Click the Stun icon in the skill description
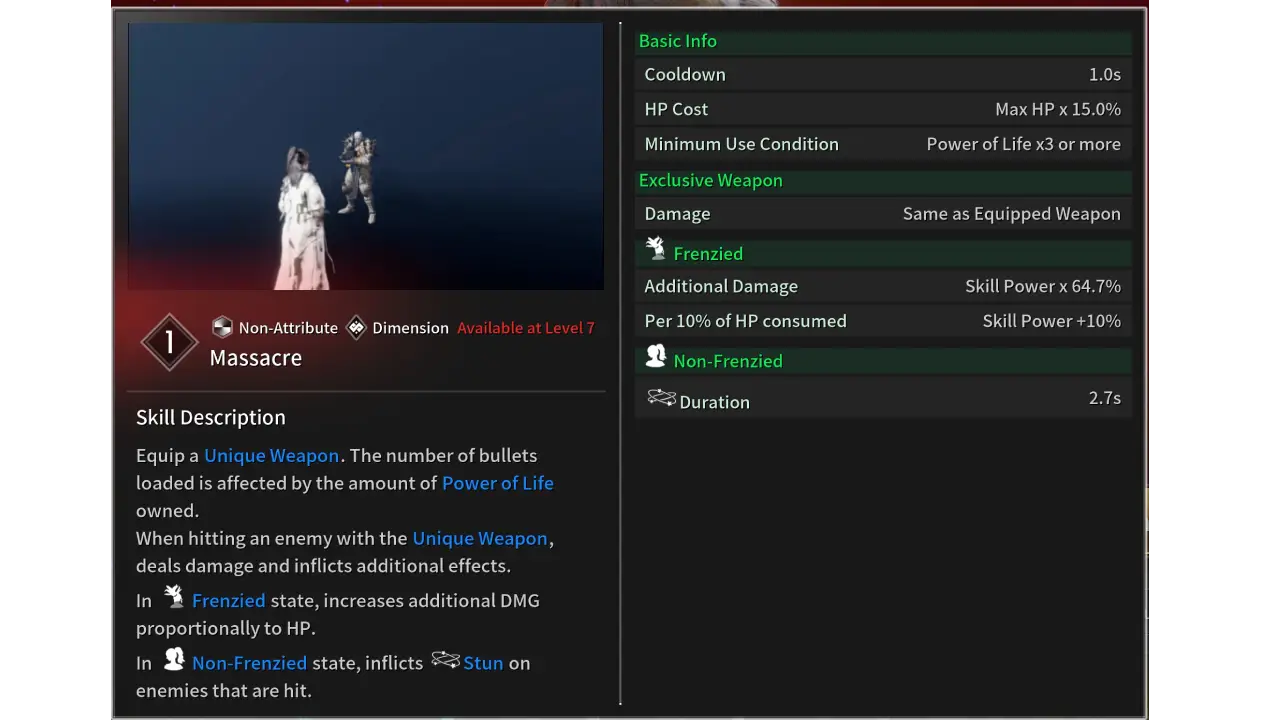This screenshot has width=1280, height=720. click(445, 660)
